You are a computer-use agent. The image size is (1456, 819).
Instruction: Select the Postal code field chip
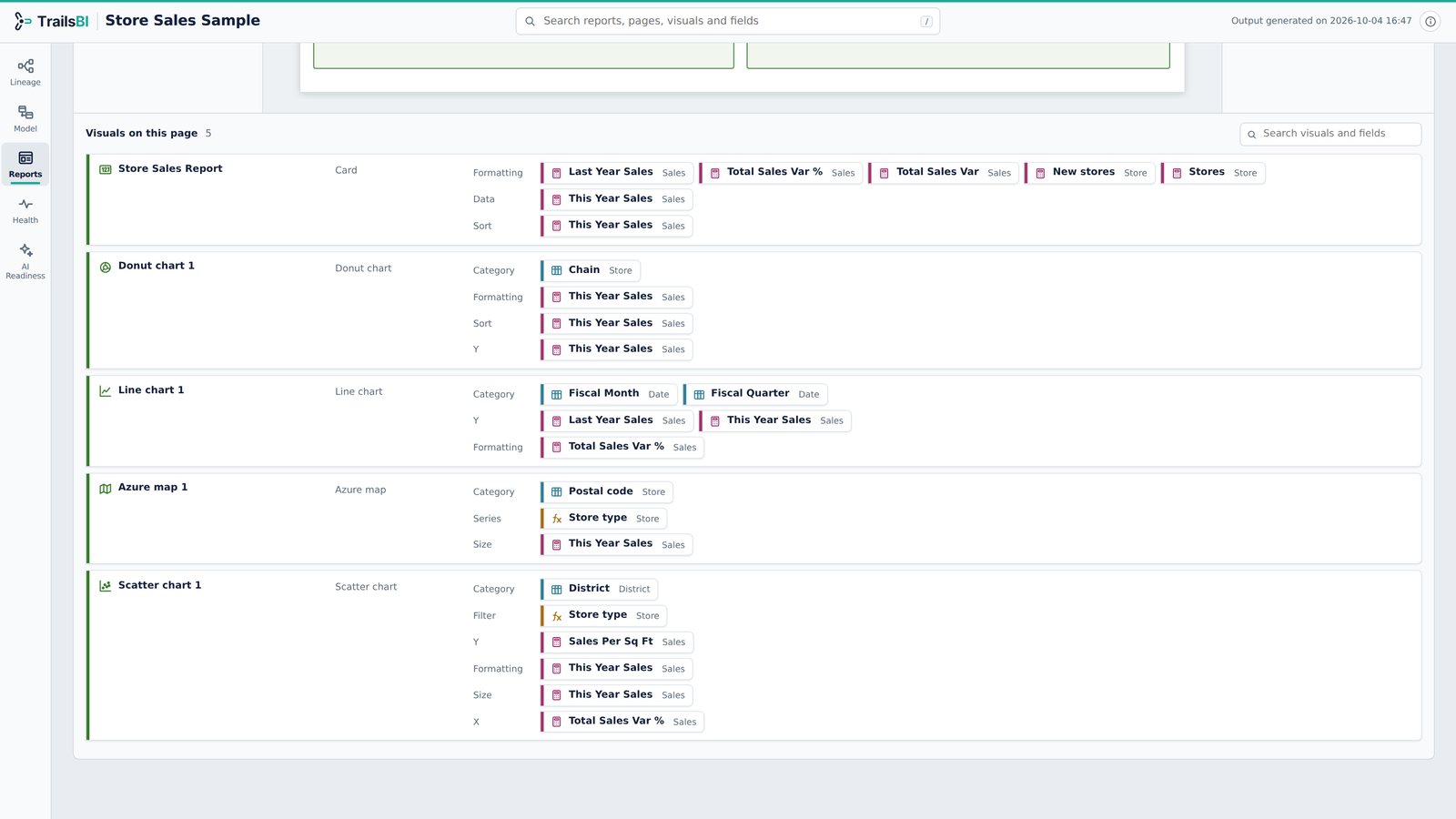click(x=607, y=492)
